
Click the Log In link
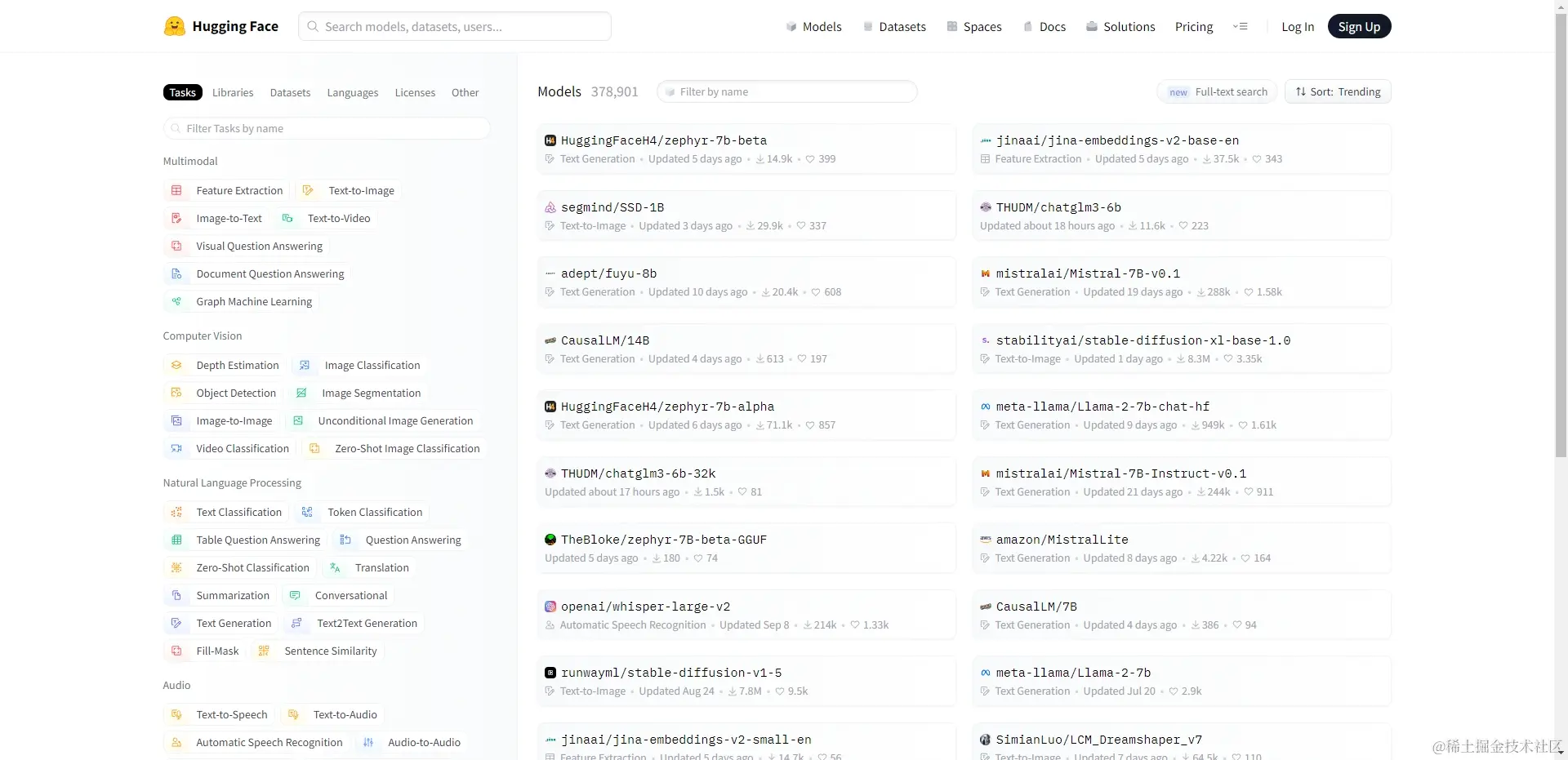click(x=1298, y=26)
